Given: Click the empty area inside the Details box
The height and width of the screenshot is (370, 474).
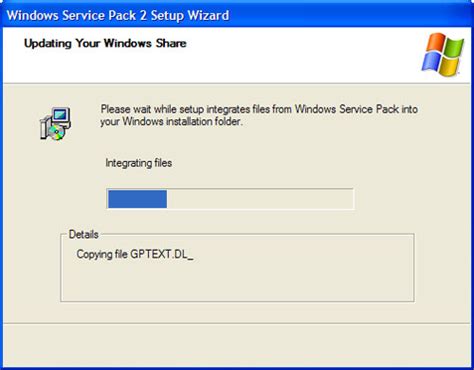Looking at the screenshot, I should click(237, 282).
